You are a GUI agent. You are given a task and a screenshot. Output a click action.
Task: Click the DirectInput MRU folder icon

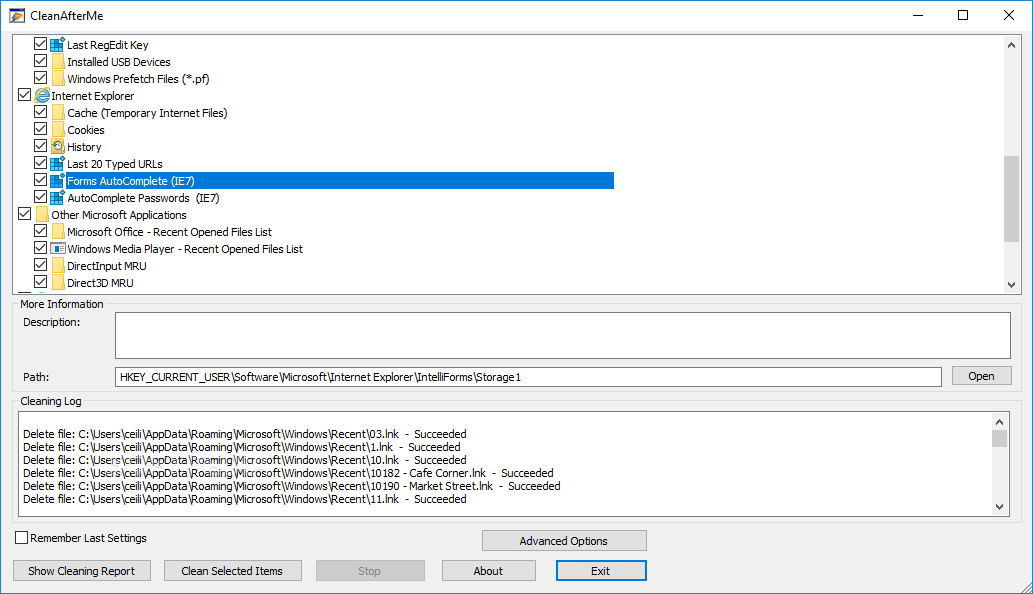(58, 266)
